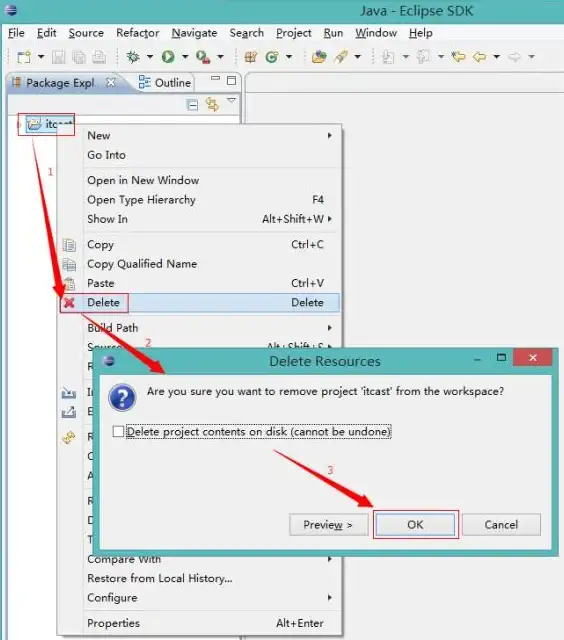This screenshot has height=640, width=564.
Task: Click the Search flashlight toolbar icon
Action: (341, 57)
